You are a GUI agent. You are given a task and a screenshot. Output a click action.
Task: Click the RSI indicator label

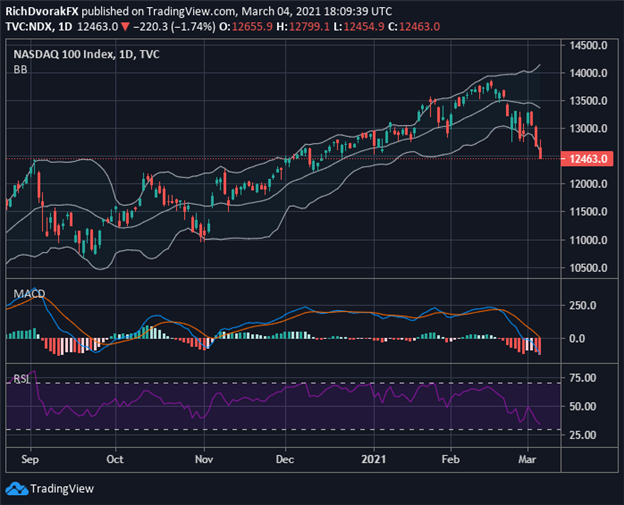21,378
